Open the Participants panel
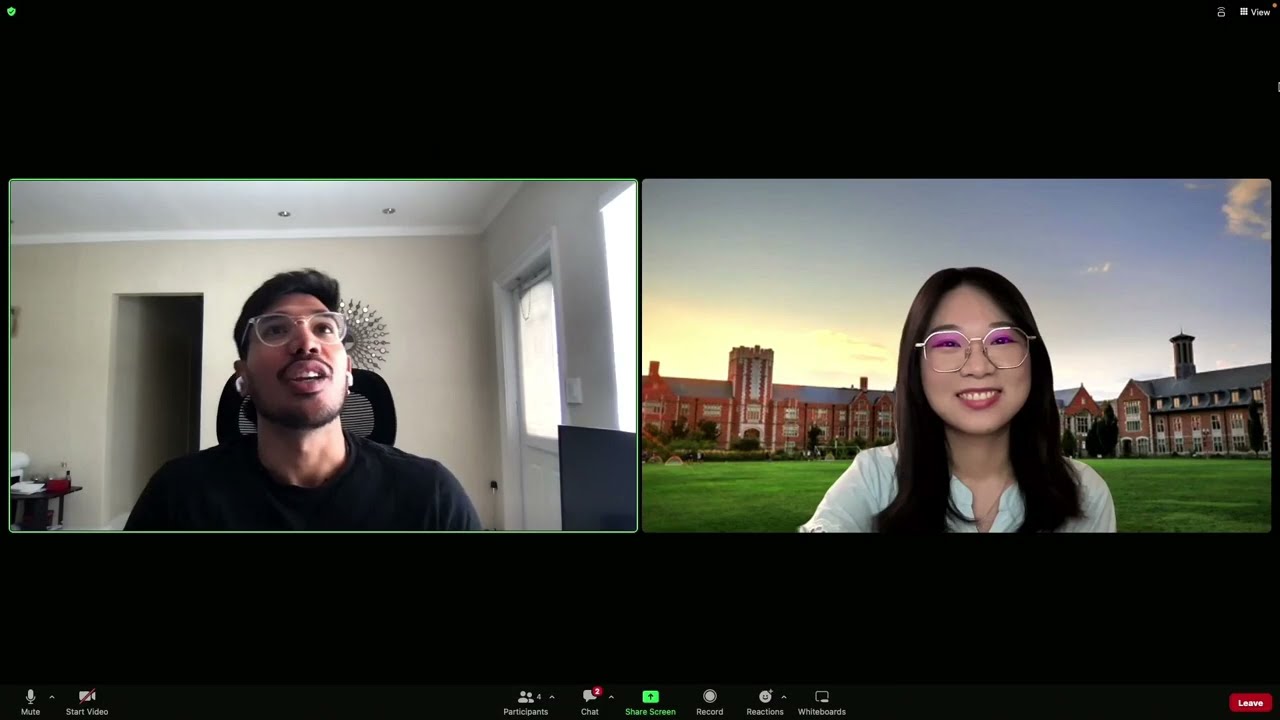1280x720 pixels. 525,702
